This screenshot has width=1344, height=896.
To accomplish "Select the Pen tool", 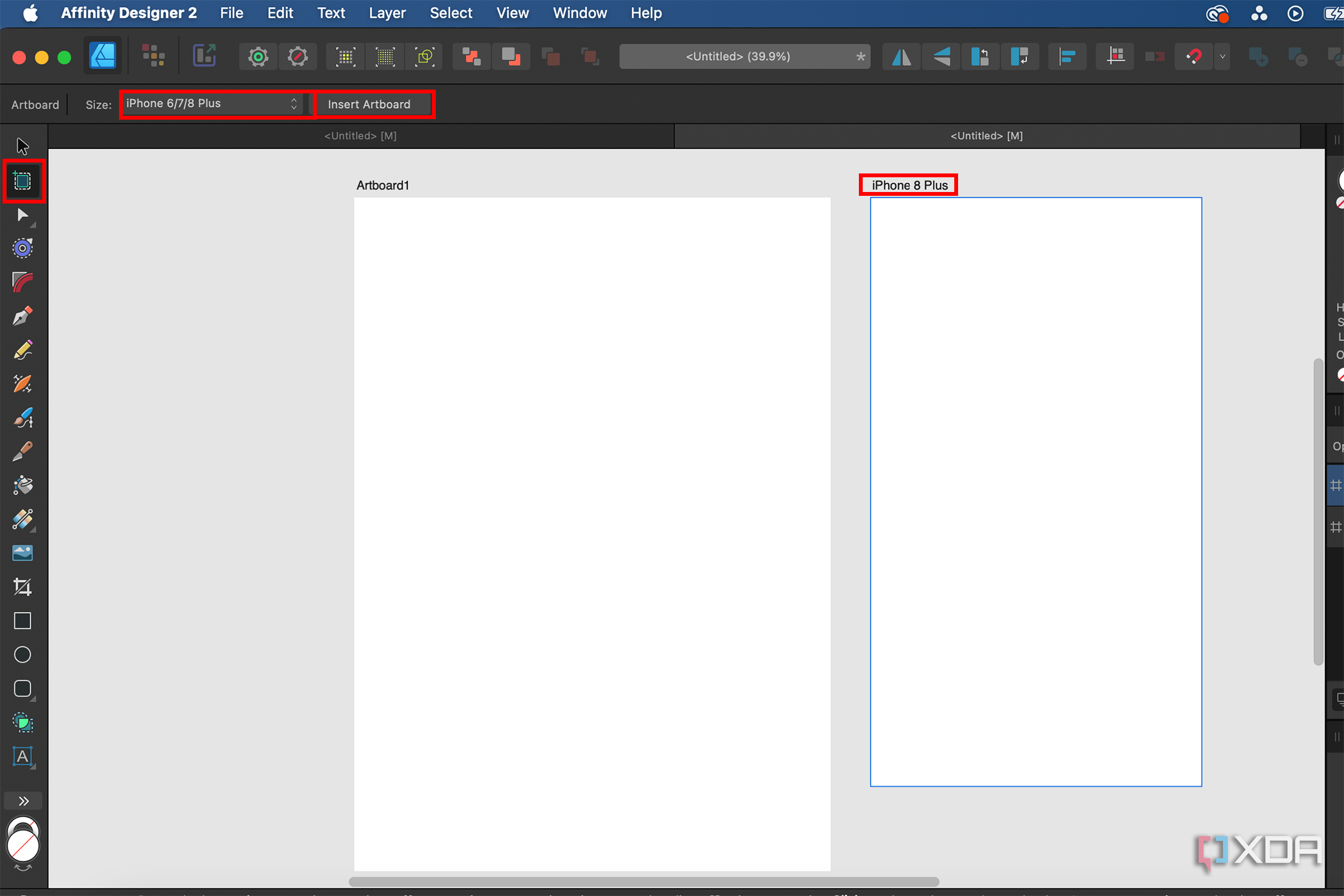I will point(22,316).
